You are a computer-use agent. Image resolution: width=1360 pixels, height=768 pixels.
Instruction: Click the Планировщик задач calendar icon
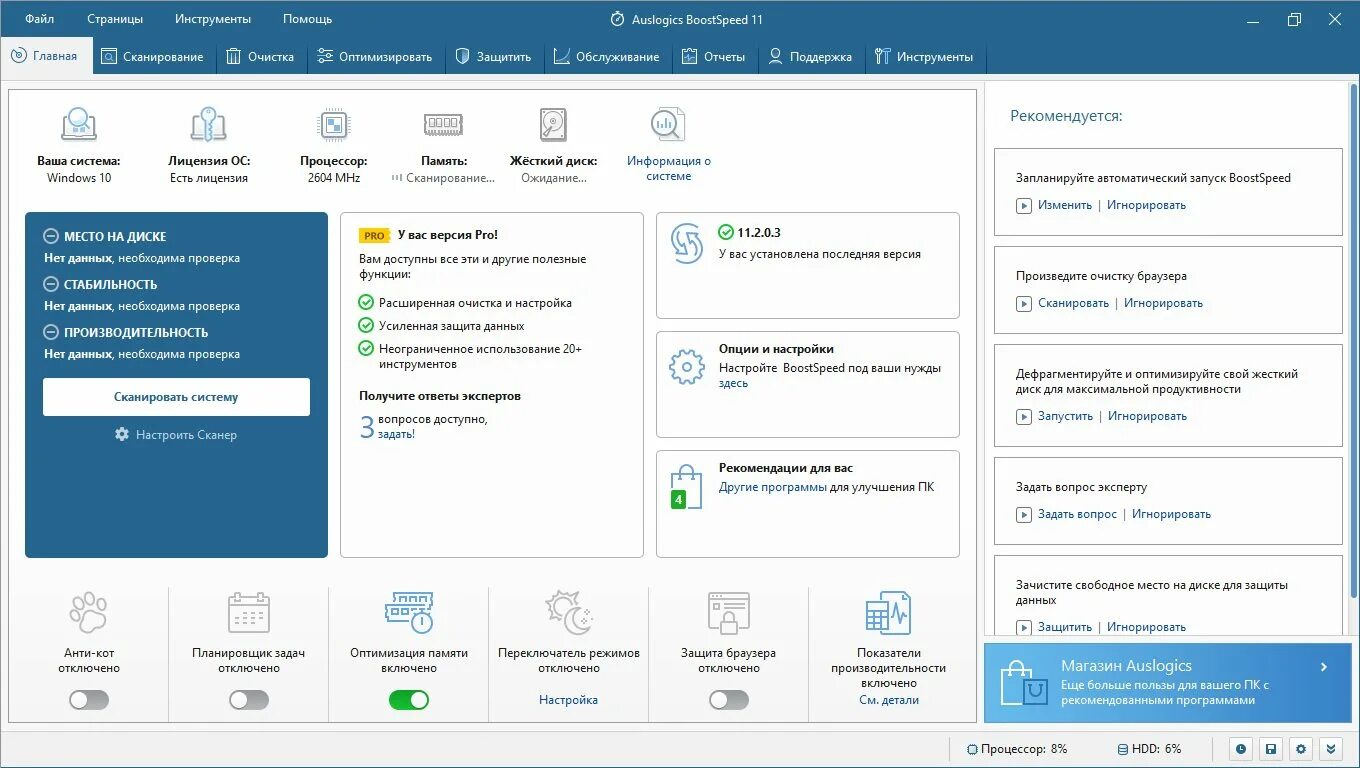coord(248,613)
